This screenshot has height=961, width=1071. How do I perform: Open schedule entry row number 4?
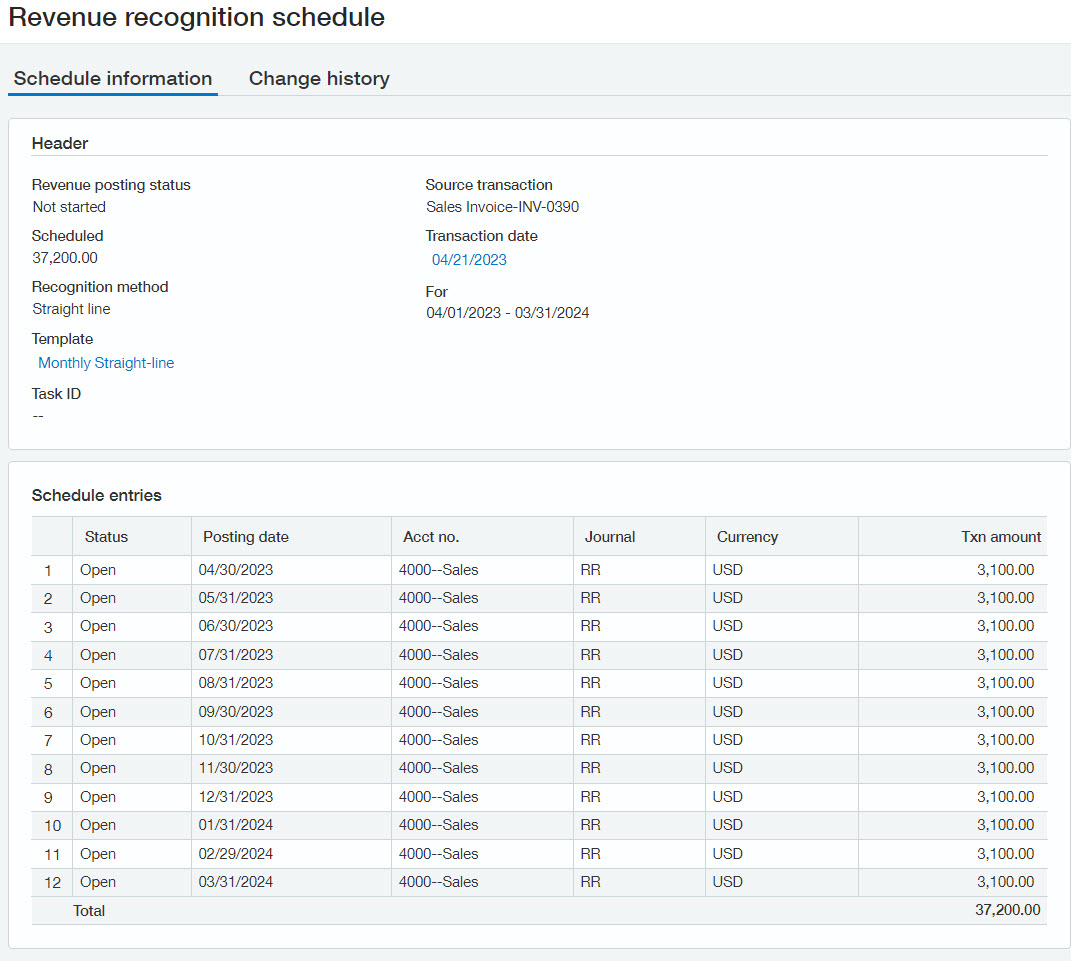pyautogui.click(x=48, y=656)
